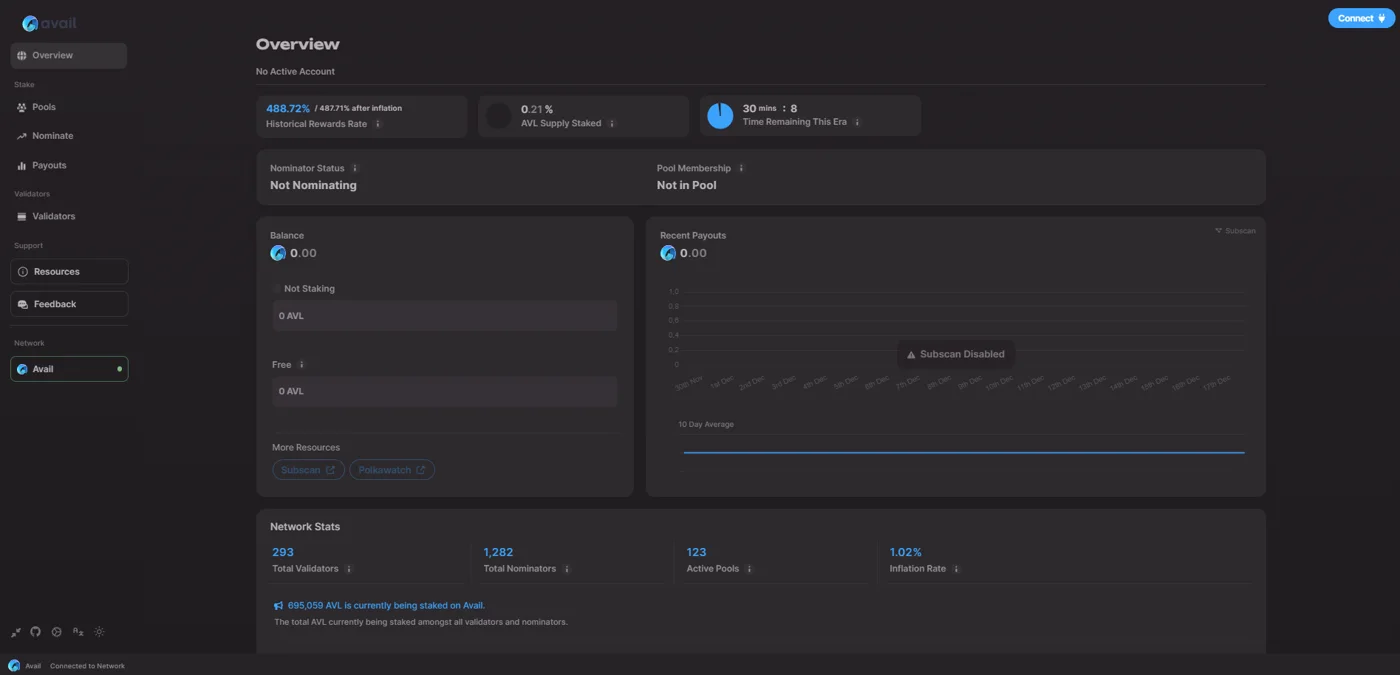Screen dimensions: 1400x675
Task: Open the Resources button
Action: tap(69, 272)
